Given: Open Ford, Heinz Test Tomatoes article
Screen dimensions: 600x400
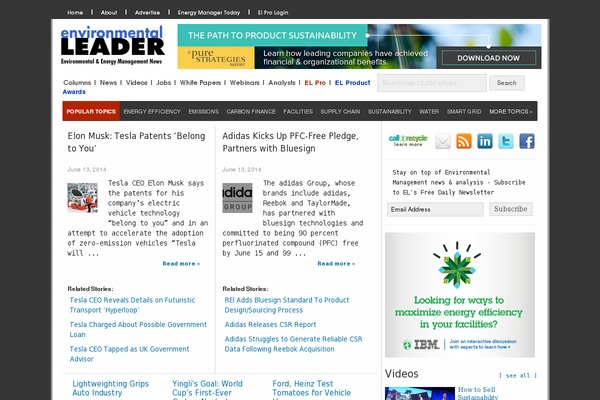Looking at the screenshot, I should [x=311, y=390].
